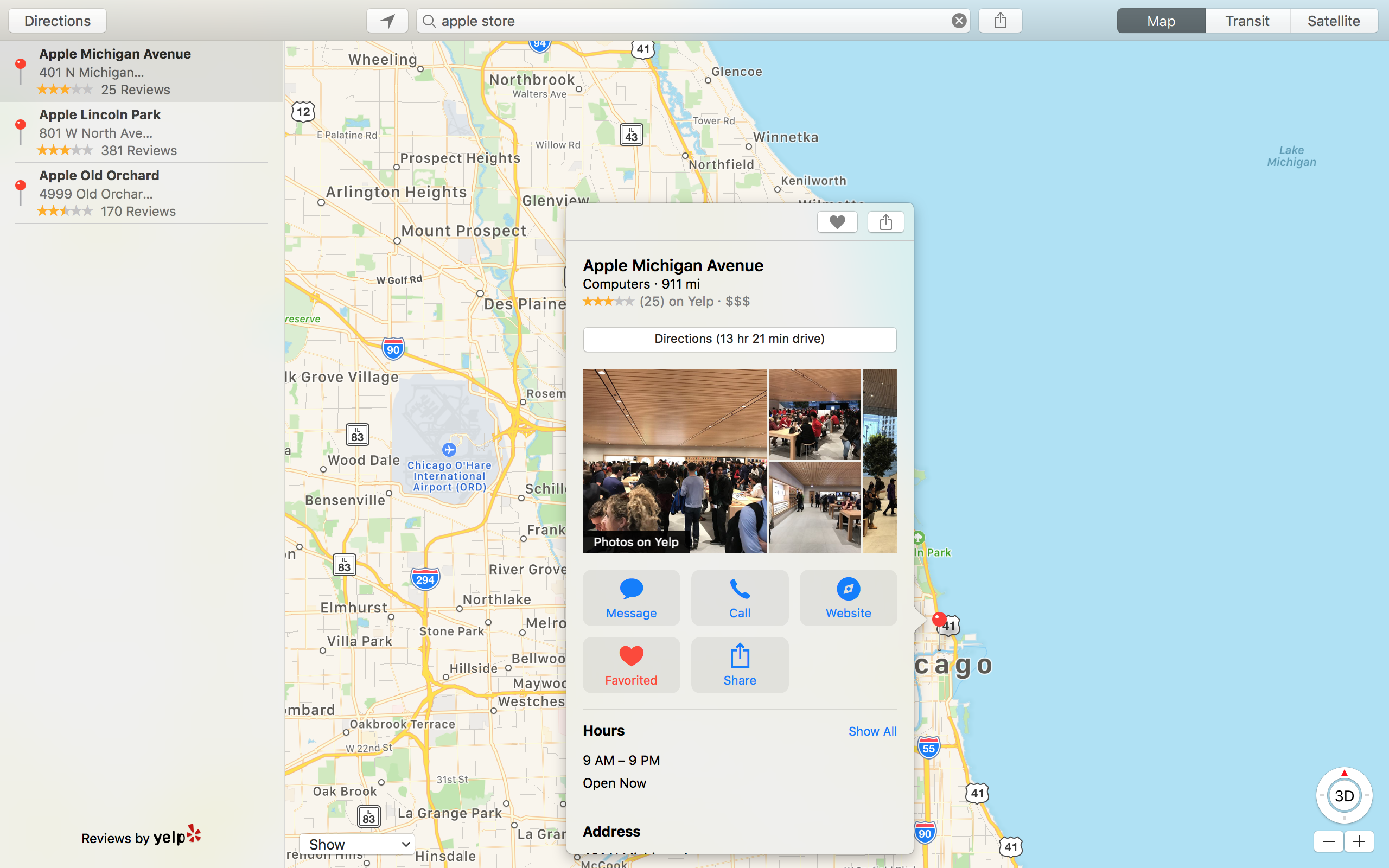Viewport: 1389px width, 868px height.
Task: Expand hours with Show All
Action: (872, 731)
